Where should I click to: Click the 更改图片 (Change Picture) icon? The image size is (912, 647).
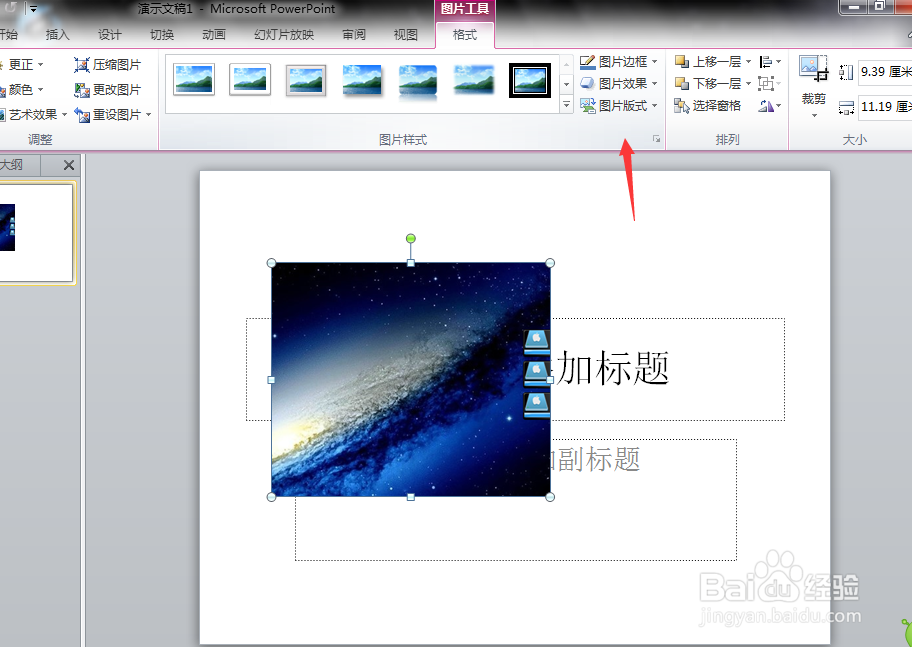(x=80, y=89)
